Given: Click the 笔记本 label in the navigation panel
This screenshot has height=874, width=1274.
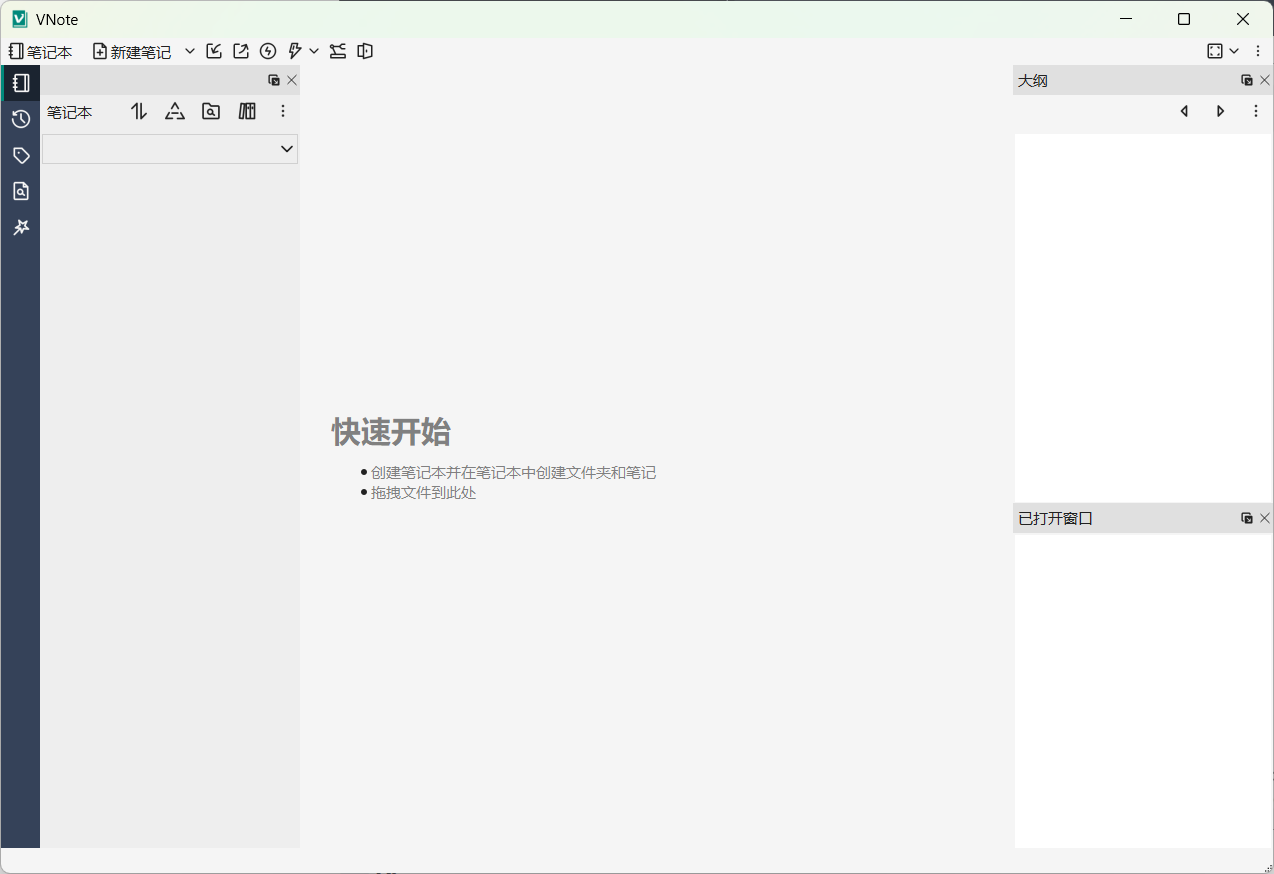Looking at the screenshot, I should (69, 112).
